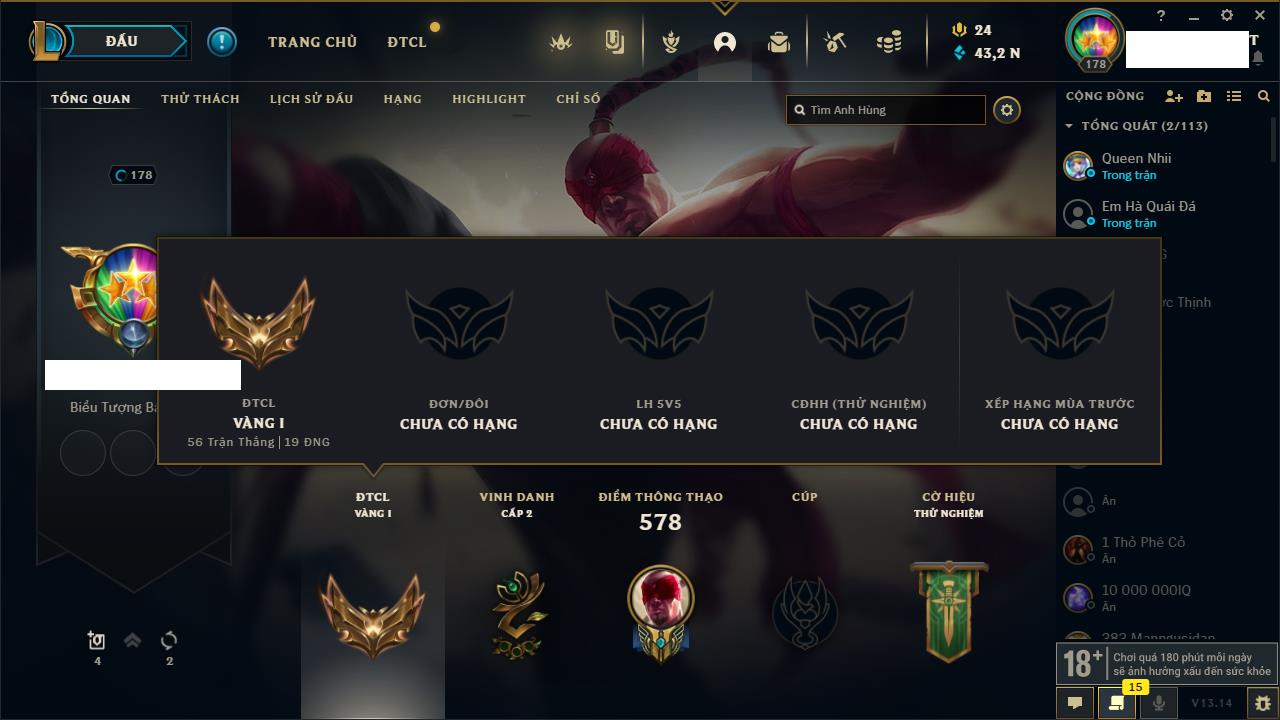This screenshot has width=1280, height=720.
Task: Open the missions icon with badge 15
Action: [1116, 703]
